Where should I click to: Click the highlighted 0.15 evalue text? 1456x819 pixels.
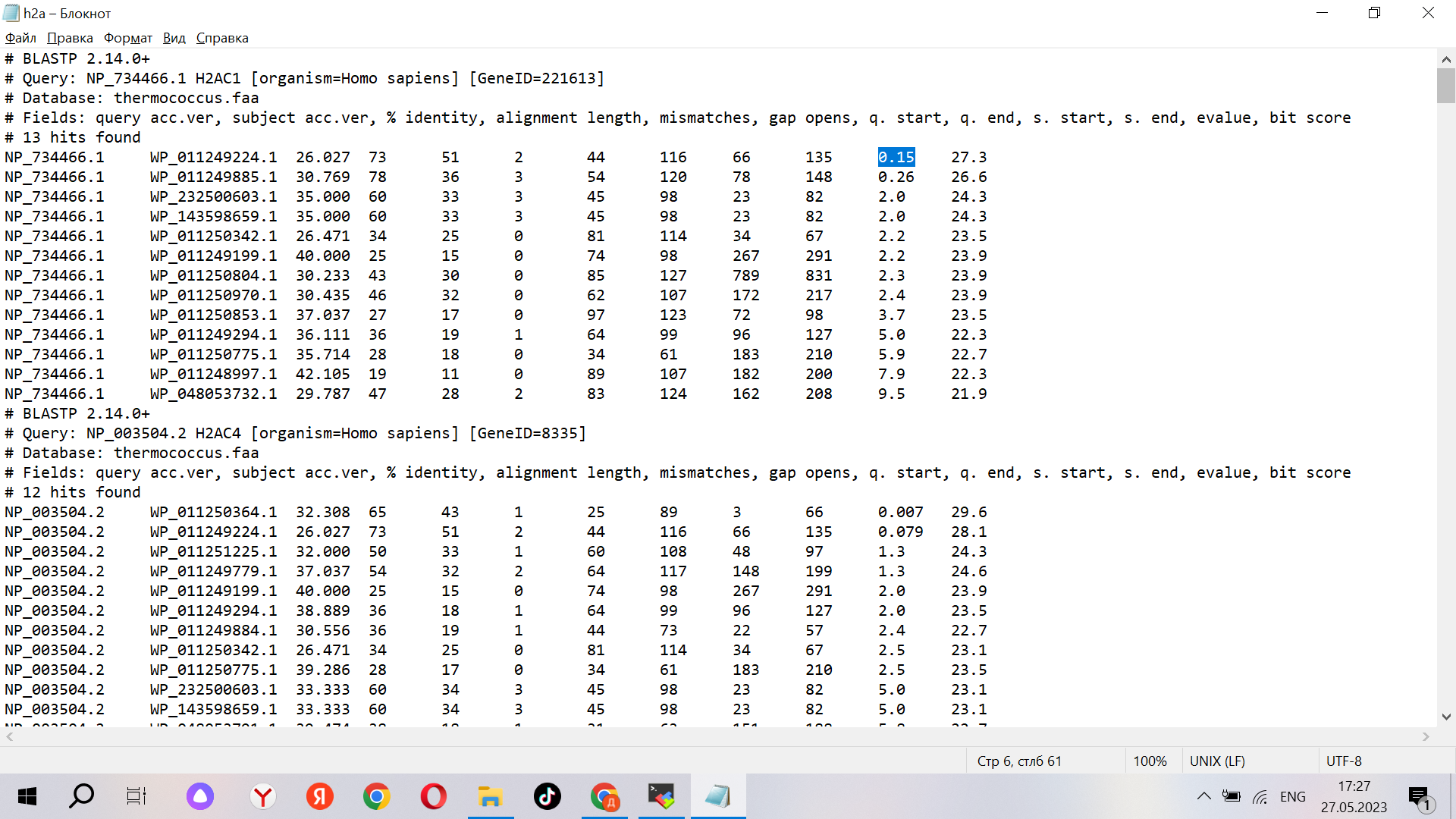click(x=896, y=157)
